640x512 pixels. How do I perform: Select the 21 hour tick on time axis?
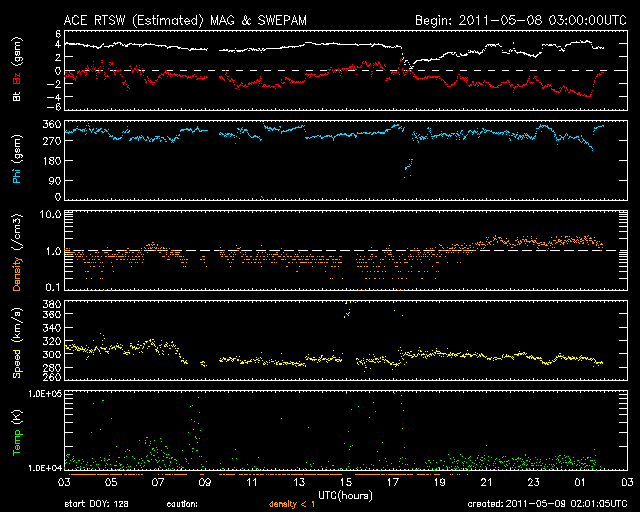(488, 483)
